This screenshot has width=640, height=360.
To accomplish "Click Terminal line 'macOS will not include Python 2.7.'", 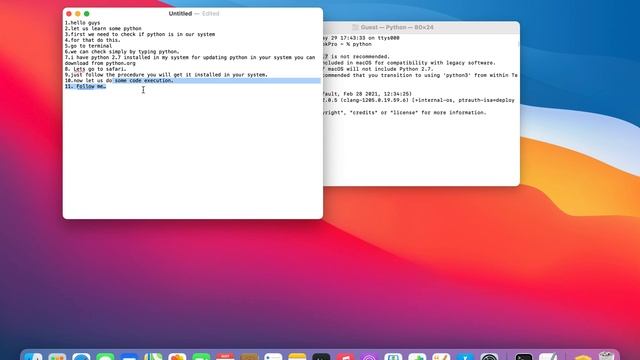I will [x=378, y=69].
